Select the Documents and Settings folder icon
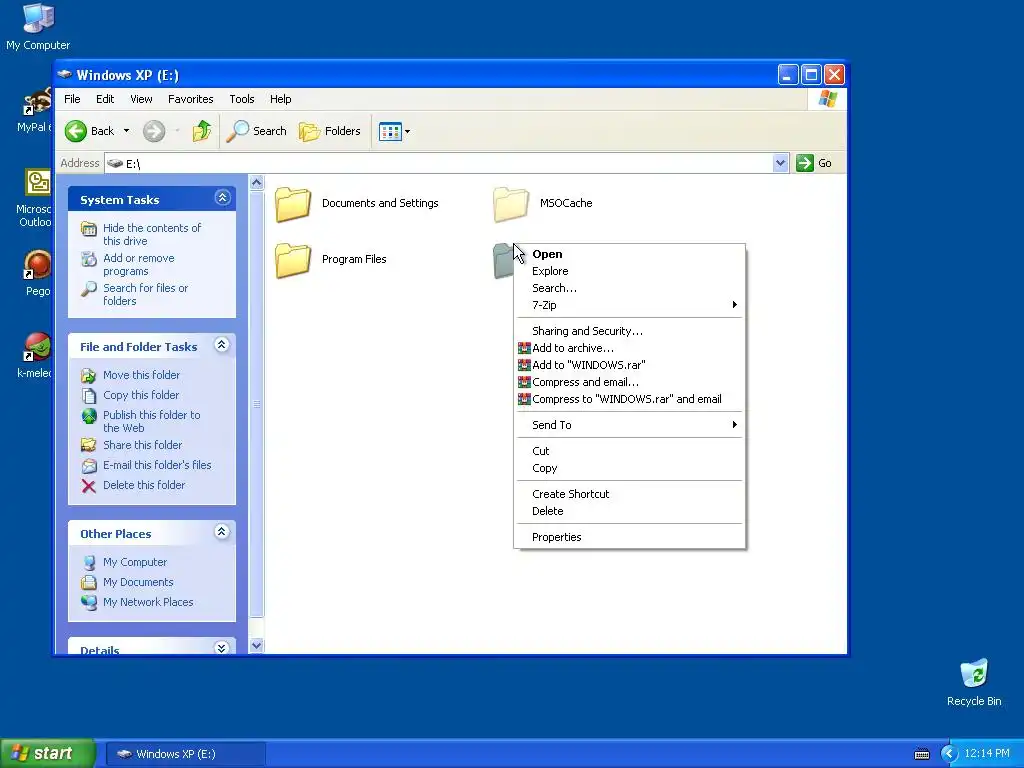Image resolution: width=1024 pixels, height=768 pixels. point(293,204)
